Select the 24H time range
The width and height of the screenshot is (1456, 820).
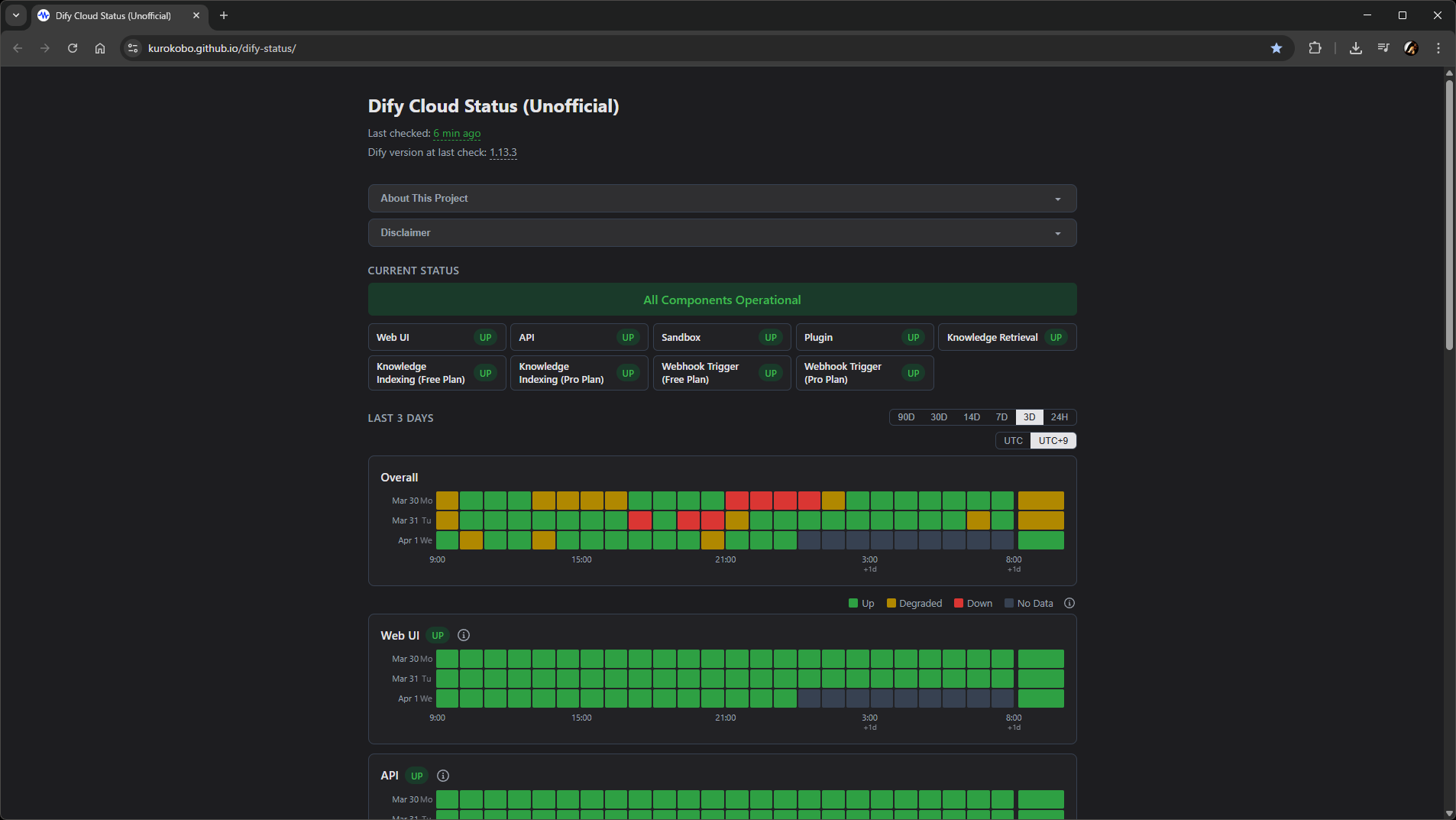1059,417
